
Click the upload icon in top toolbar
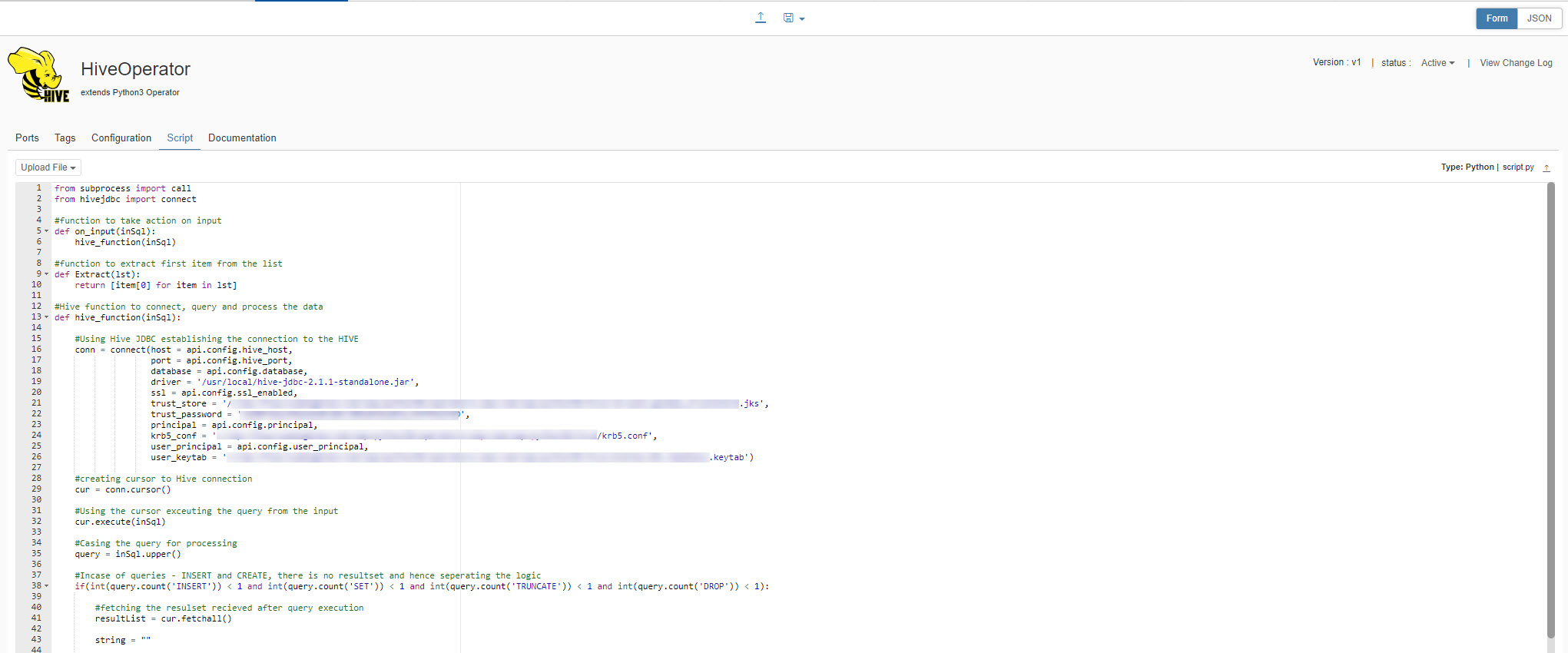[761, 18]
